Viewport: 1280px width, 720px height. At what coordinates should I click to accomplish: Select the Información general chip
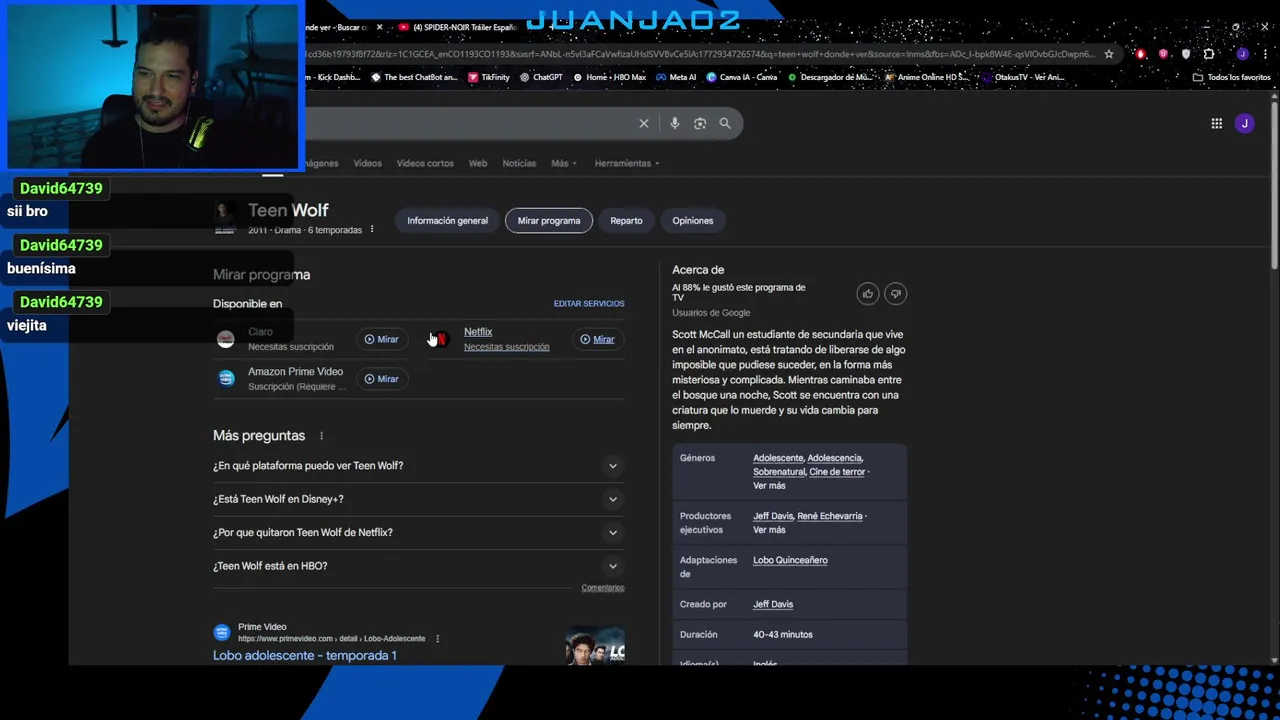447,221
